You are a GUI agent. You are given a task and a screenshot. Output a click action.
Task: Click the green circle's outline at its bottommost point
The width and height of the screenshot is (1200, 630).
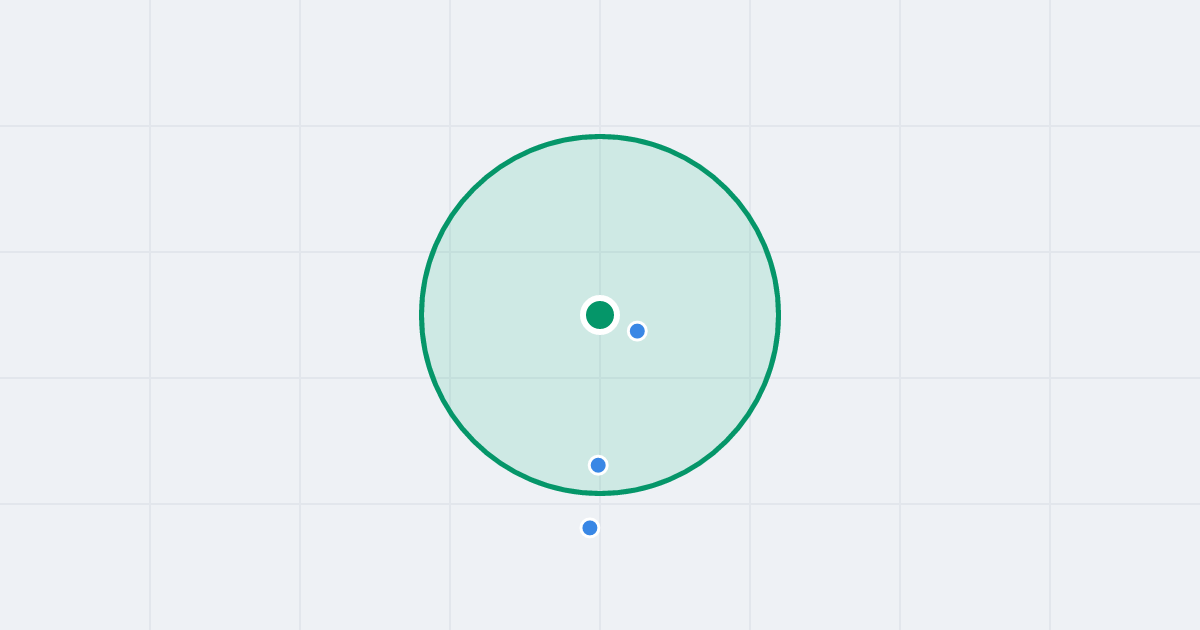pos(600,493)
